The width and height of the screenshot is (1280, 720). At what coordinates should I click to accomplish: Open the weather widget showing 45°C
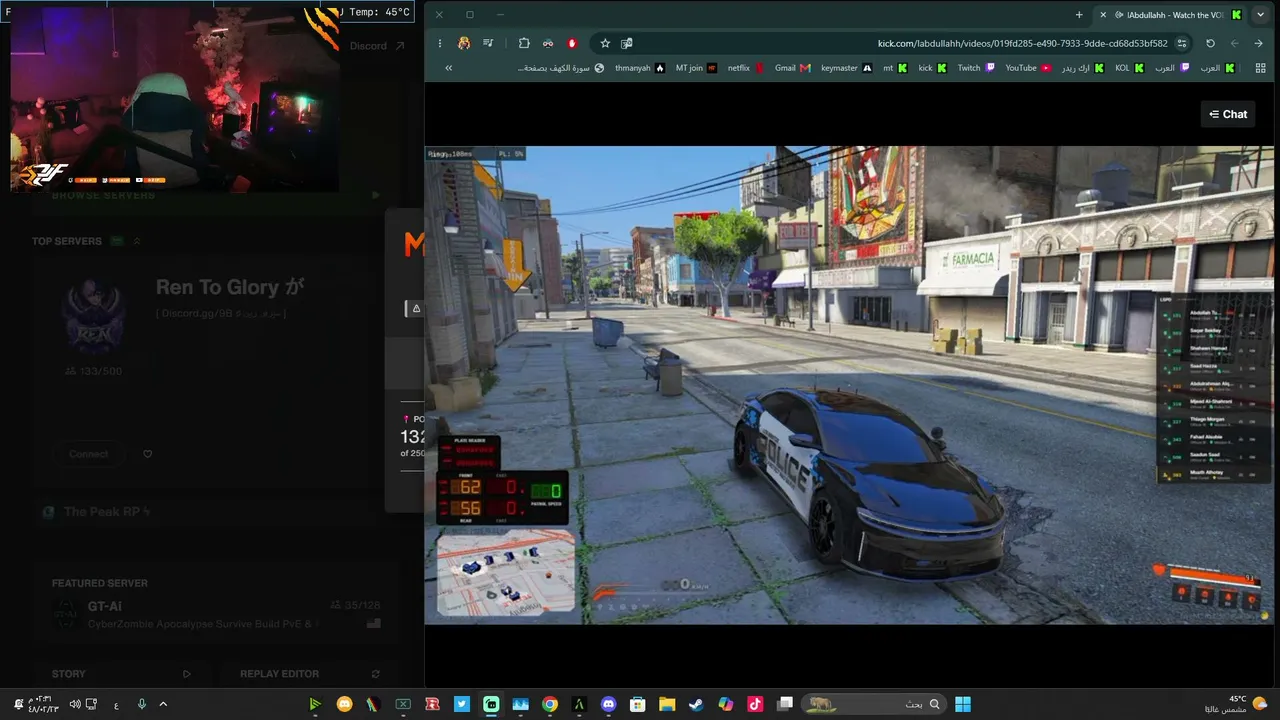[x=1237, y=704]
